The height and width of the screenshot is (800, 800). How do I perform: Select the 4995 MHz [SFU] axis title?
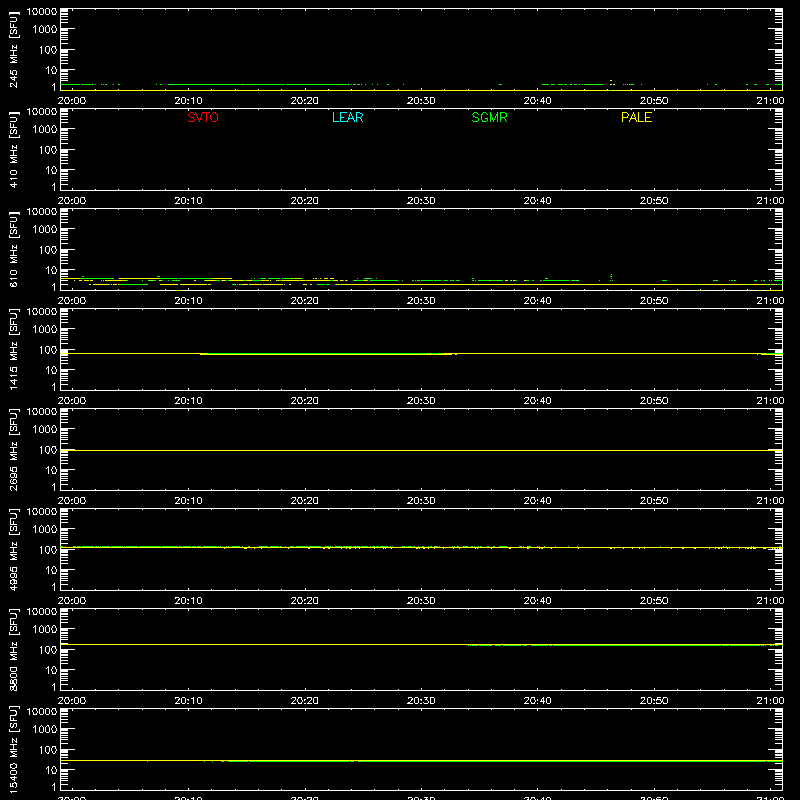point(13,549)
